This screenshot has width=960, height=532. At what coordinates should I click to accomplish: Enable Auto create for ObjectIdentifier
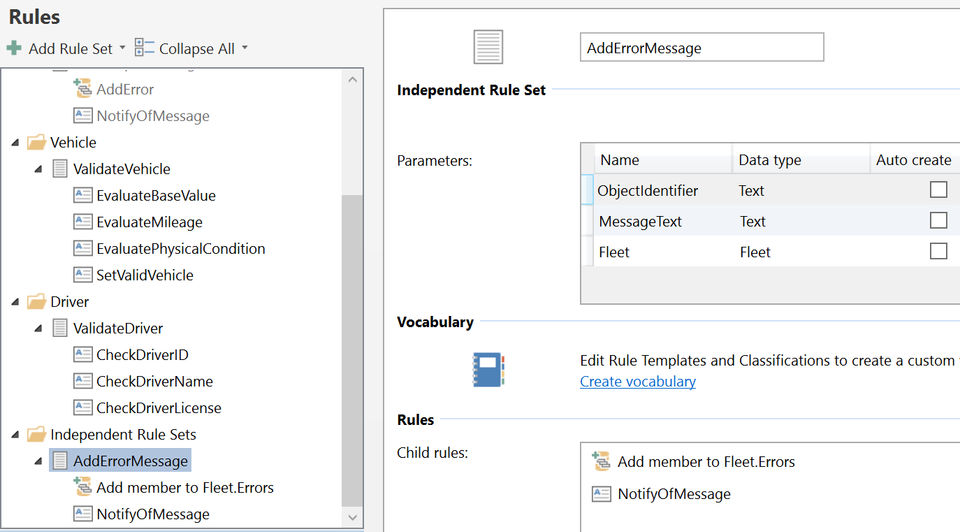938,190
